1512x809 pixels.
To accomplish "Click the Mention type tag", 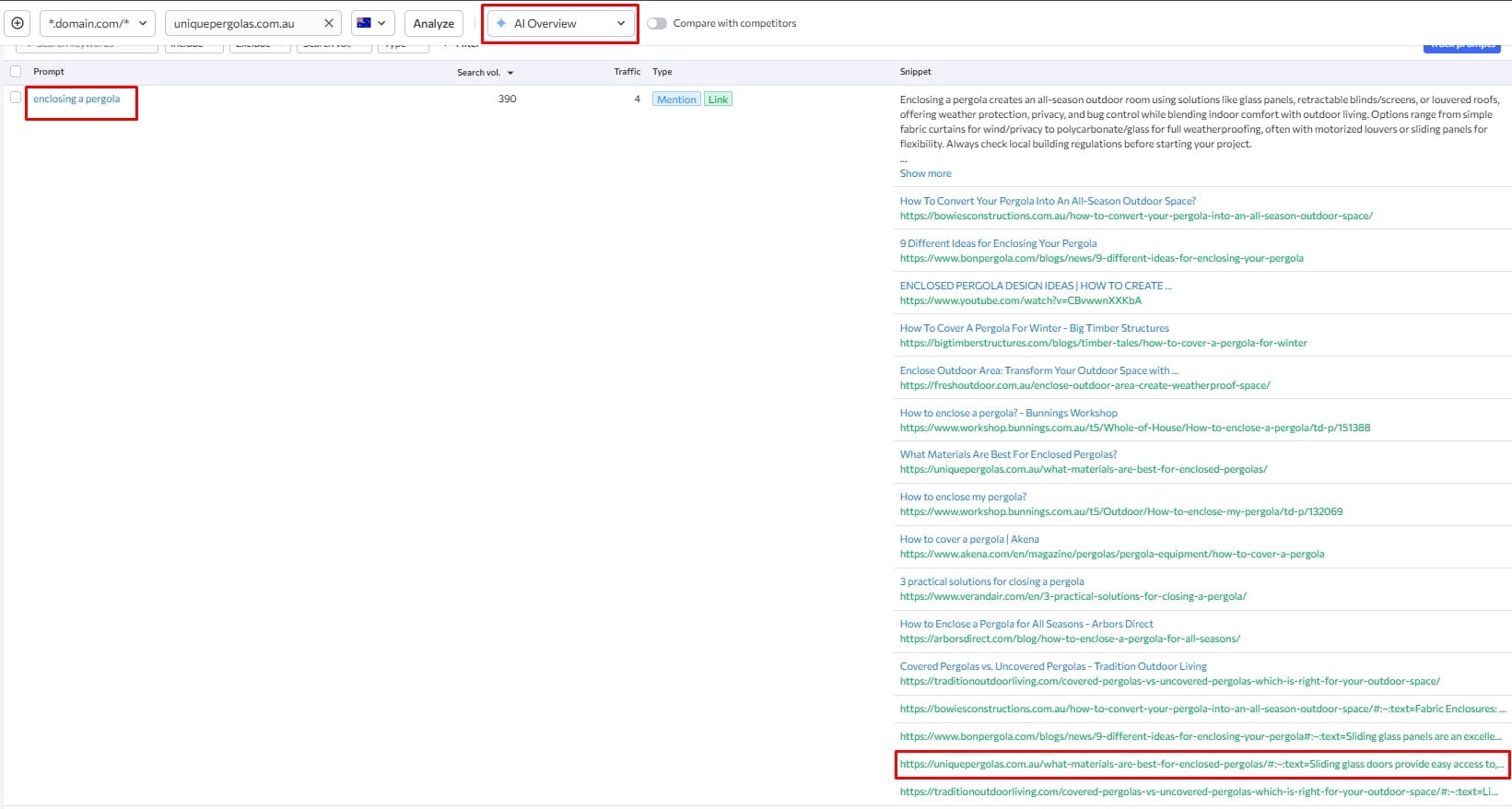I will 676,100.
